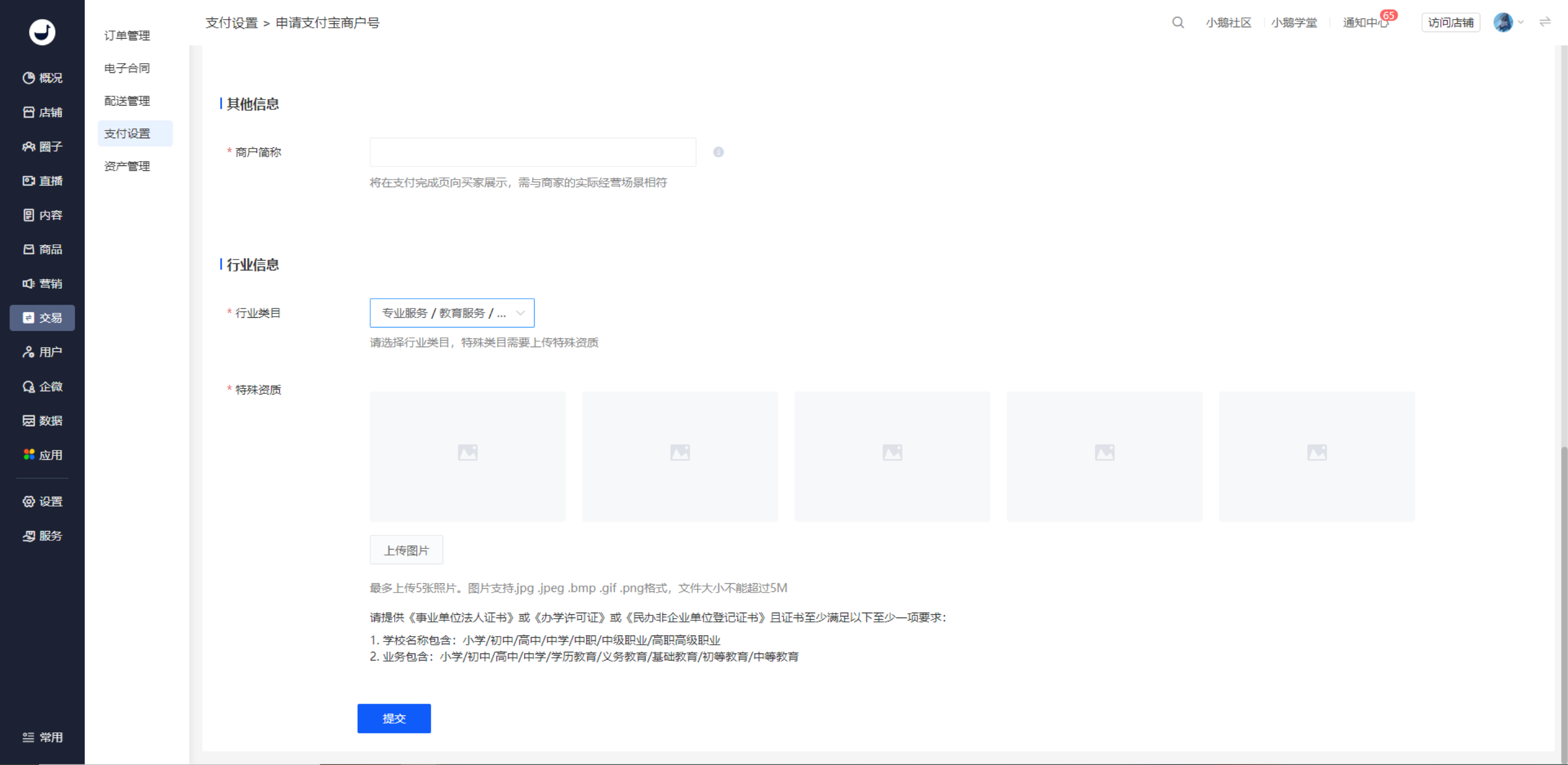Expand the avatar dropdown chevron
Image resolution: width=1568 pixels, height=765 pixels.
coord(1521,22)
